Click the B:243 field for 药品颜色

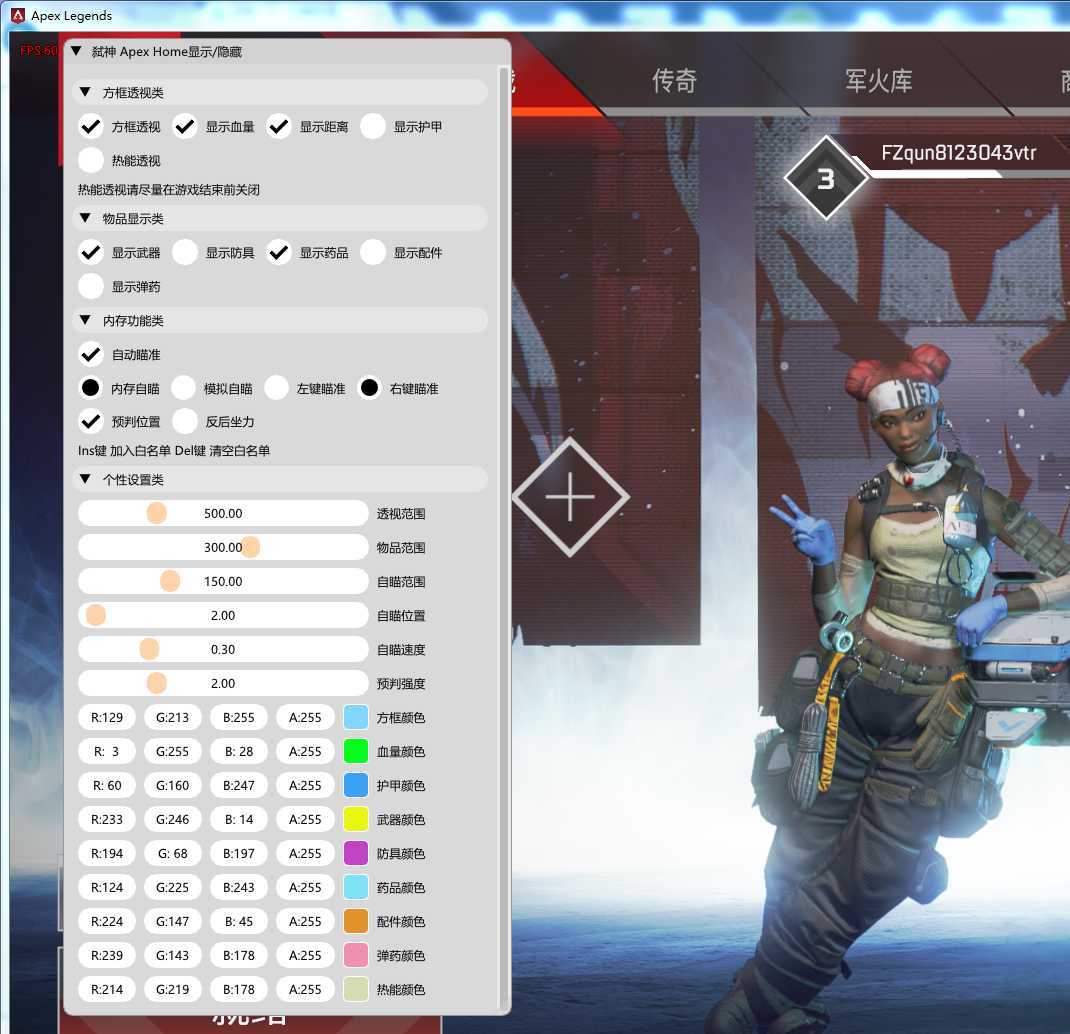(x=239, y=887)
